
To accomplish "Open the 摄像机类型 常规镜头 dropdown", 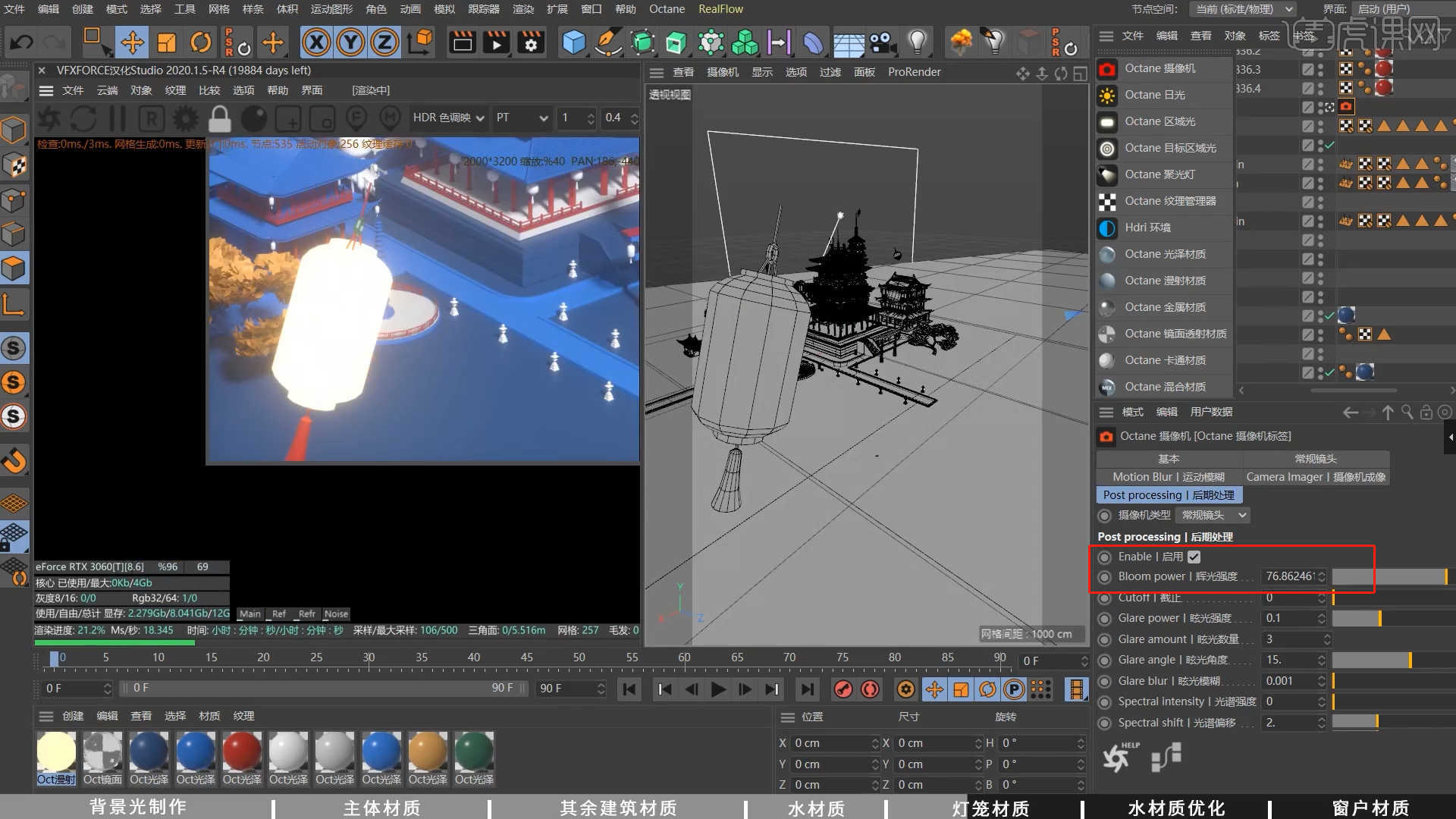I will click(x=1212, y=515).
